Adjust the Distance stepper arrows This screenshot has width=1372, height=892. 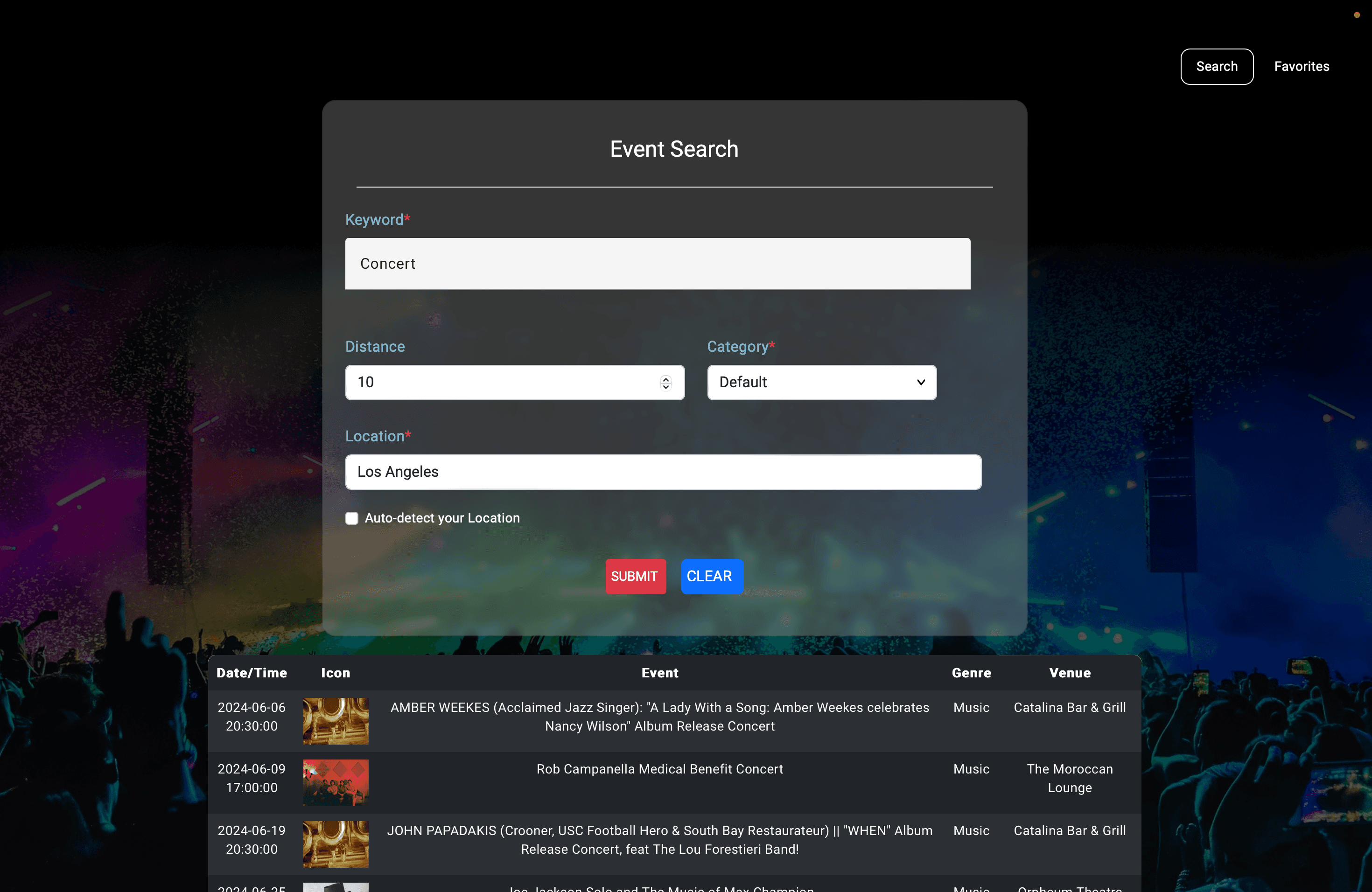coord(666,382)
